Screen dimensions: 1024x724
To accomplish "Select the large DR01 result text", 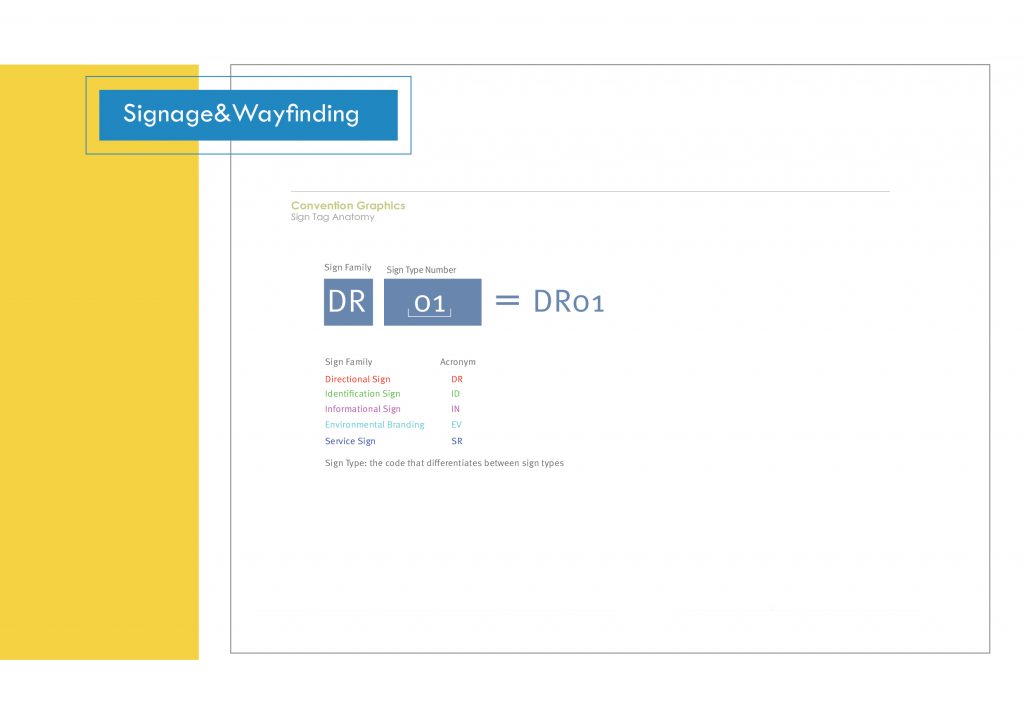I will coord(569,301).
